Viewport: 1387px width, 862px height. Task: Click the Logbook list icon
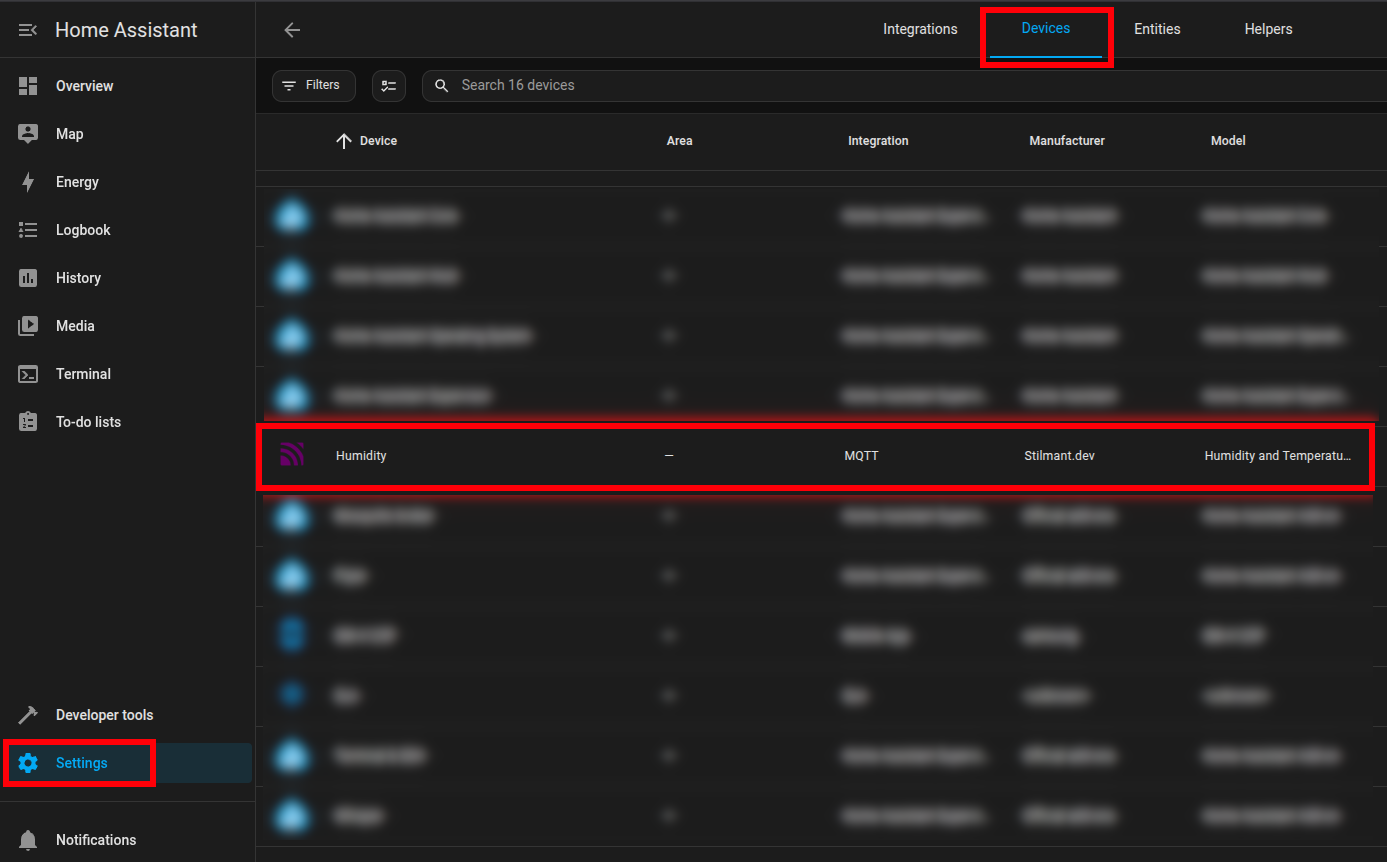pos(28,230)
